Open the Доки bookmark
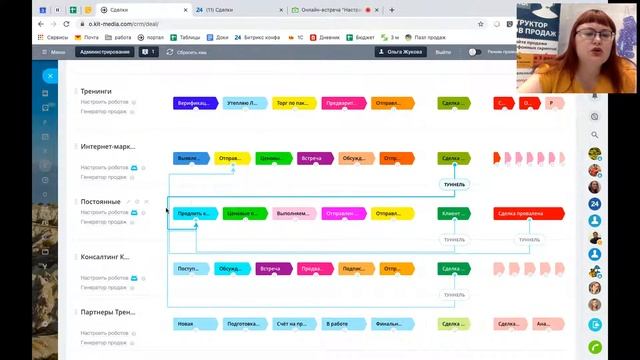640x360 pixels. (x=218, y=37)
